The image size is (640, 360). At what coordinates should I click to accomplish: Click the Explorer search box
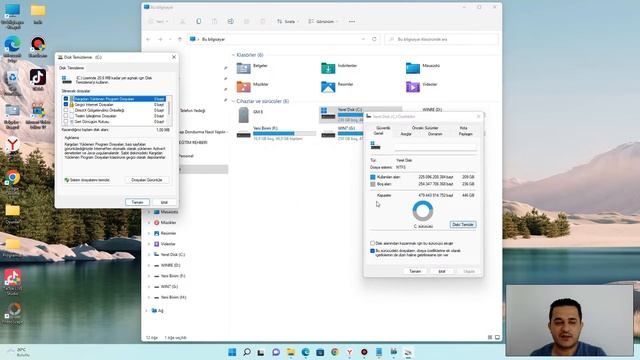coord(441,39)
